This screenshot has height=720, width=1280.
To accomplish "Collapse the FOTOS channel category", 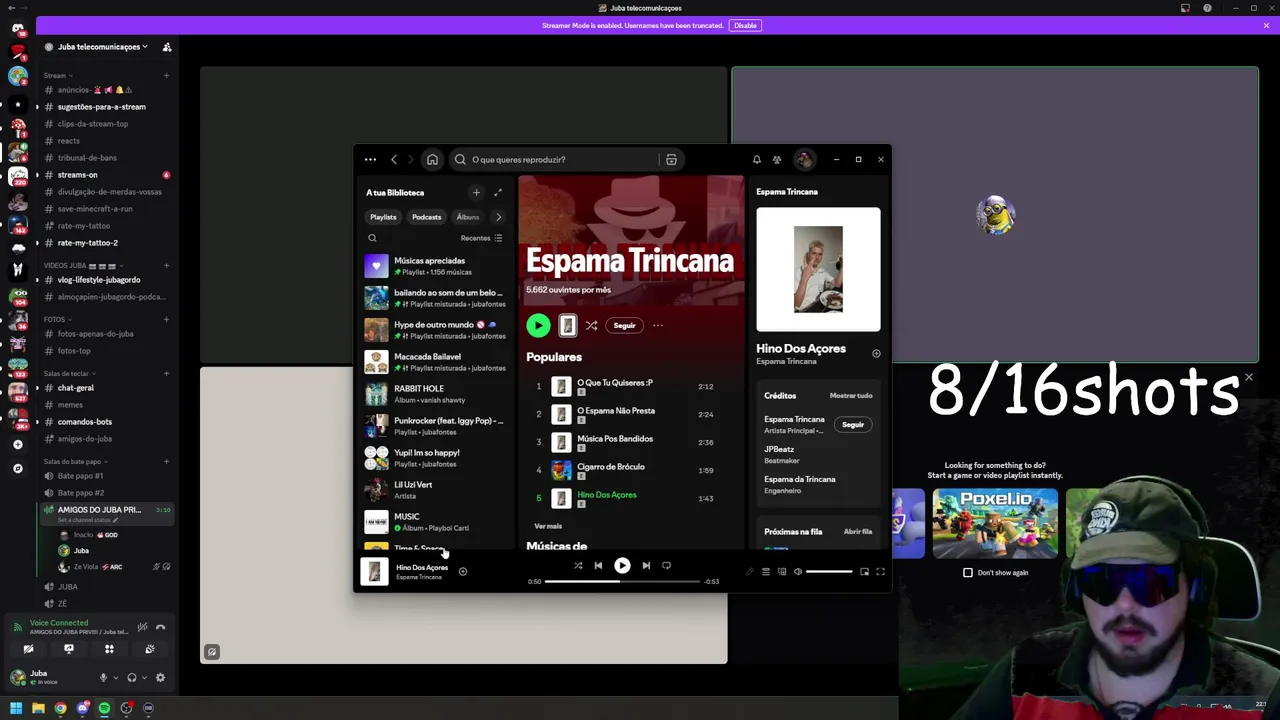I will click(58, 319).
